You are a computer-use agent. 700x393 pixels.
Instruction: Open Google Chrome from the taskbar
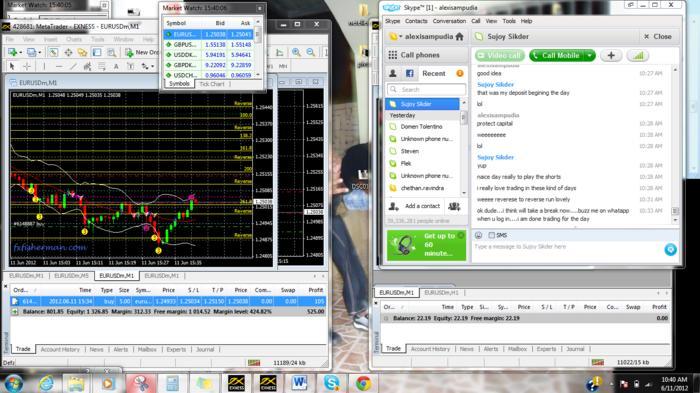coord(363,383)
